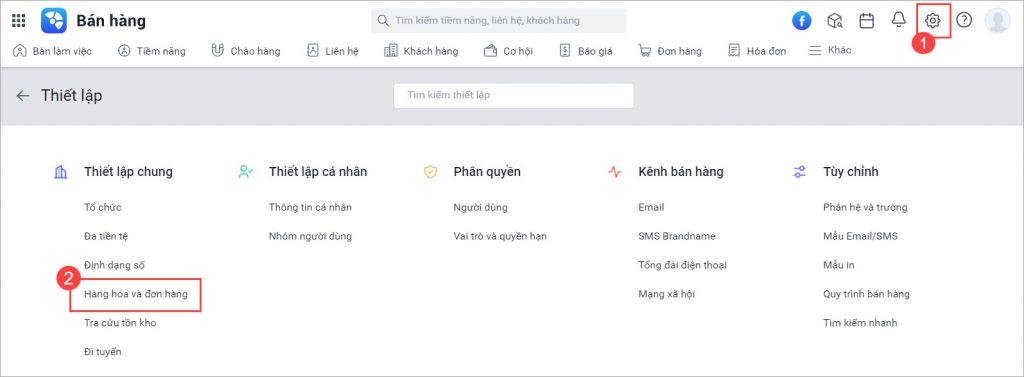The height and width of the screenshot is (377, 1024).
Task: Open Quy trình bán hàng setting
Action: coord(867,294)
